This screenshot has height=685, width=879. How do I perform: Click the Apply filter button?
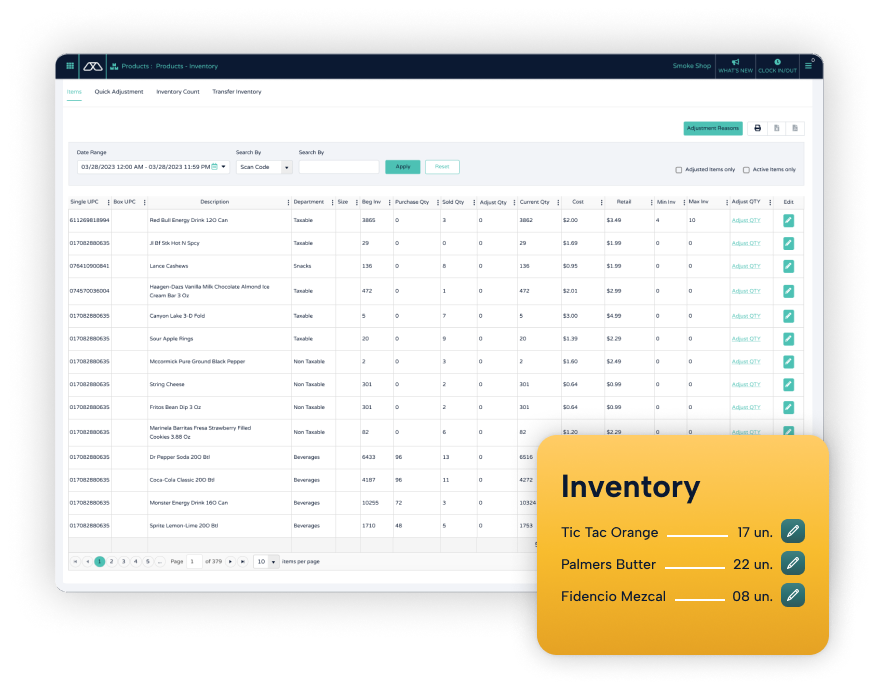[x=403, y=167]
